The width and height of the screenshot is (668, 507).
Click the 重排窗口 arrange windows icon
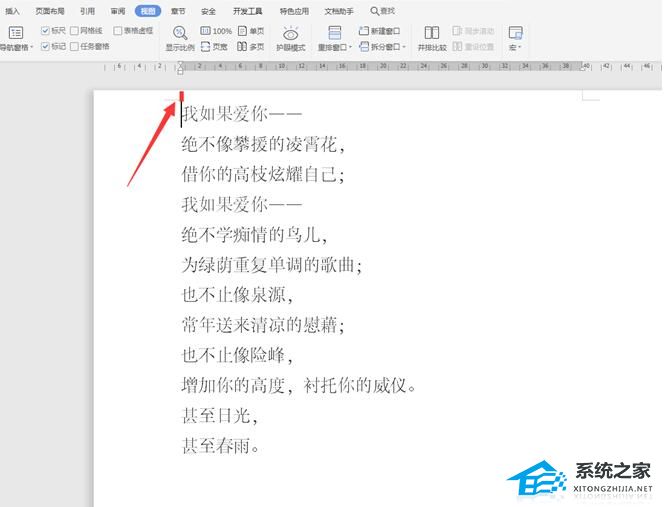tap(335, 33)
